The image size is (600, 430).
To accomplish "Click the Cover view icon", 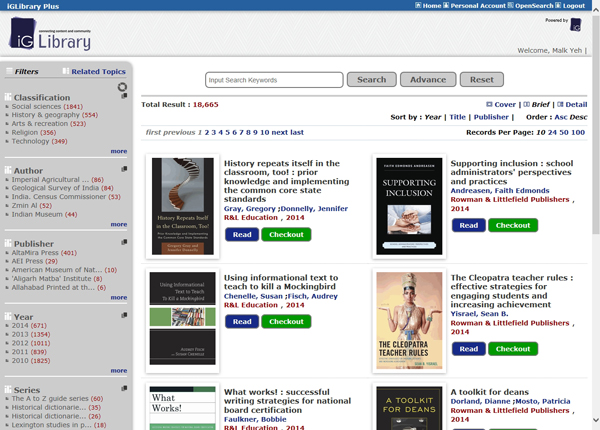I will pyautogui.click(x=489, y=104).
